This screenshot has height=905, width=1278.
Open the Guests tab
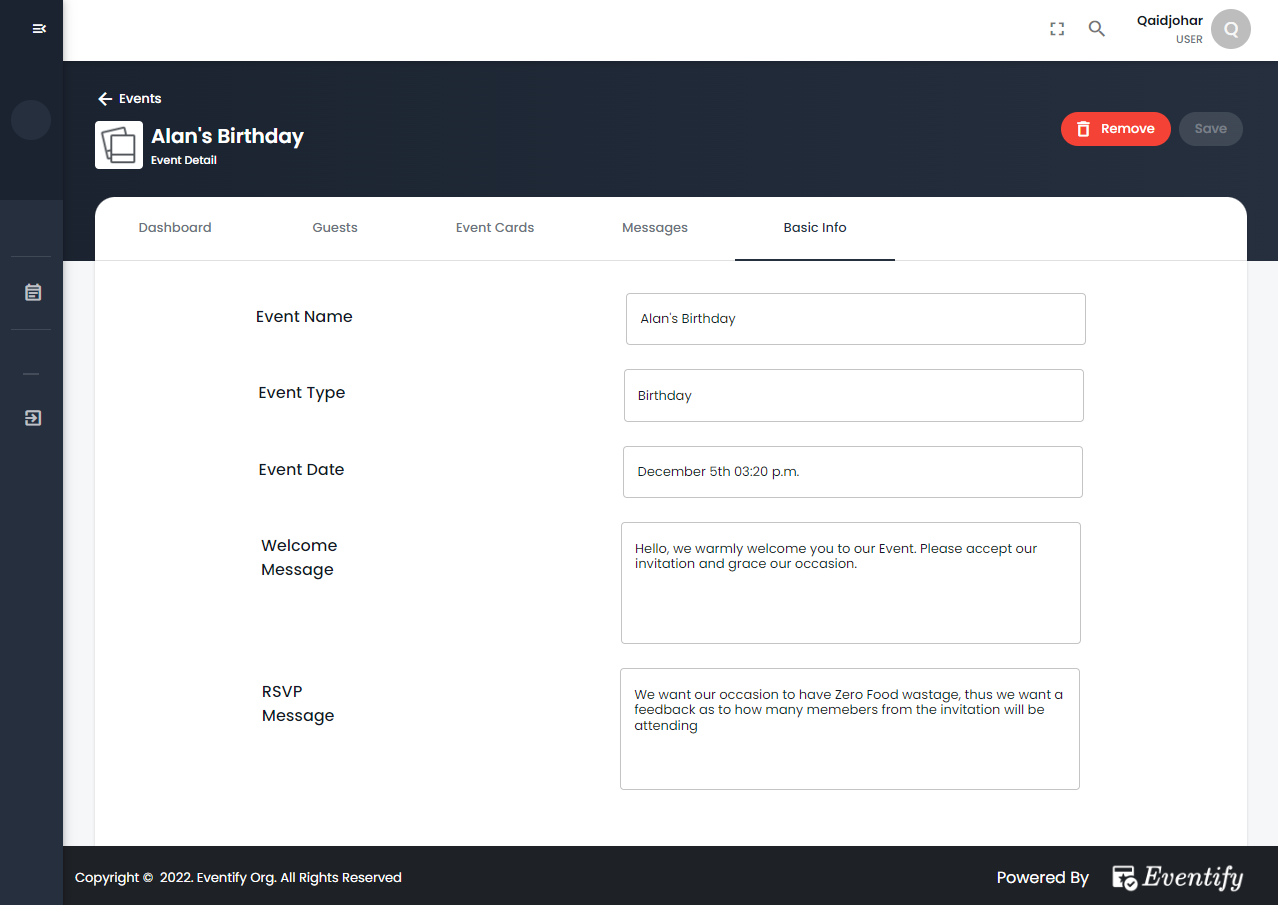click(x=335, y=227)
